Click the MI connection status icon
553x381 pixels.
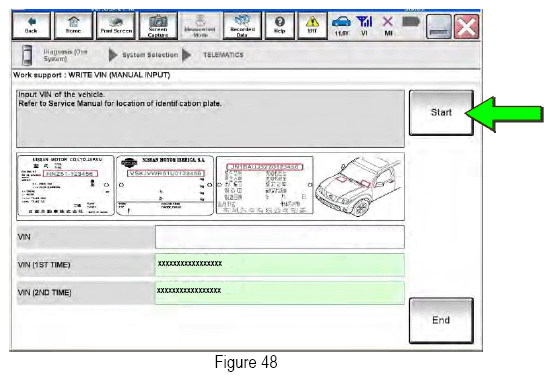tap(388, 26)
